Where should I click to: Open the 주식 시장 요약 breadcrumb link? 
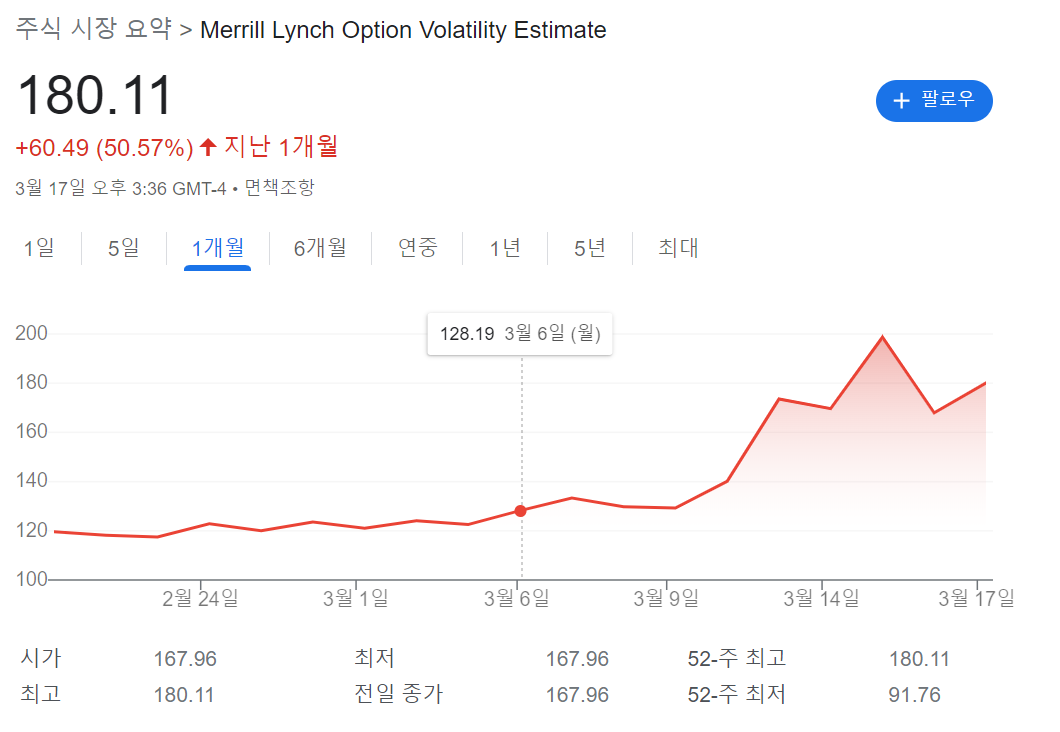coord(94,29)
